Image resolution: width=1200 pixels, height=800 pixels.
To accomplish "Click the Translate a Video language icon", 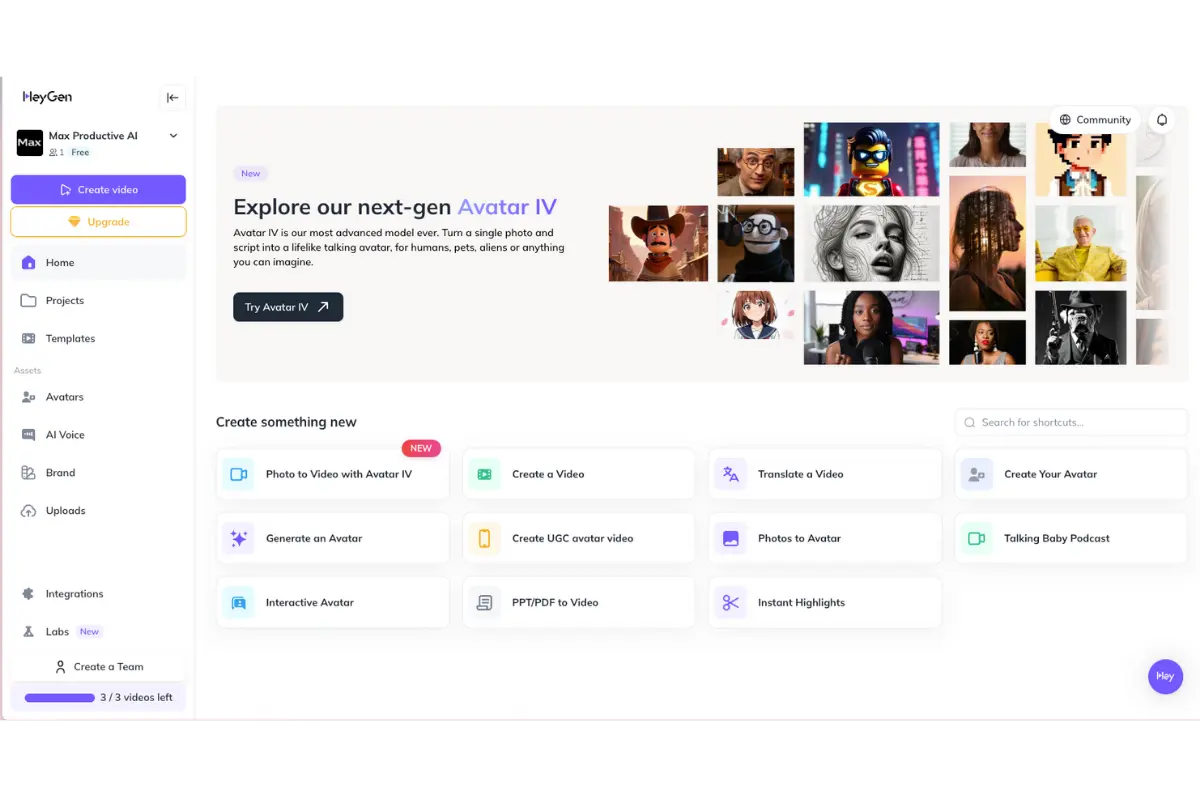I will click(731, 474).
